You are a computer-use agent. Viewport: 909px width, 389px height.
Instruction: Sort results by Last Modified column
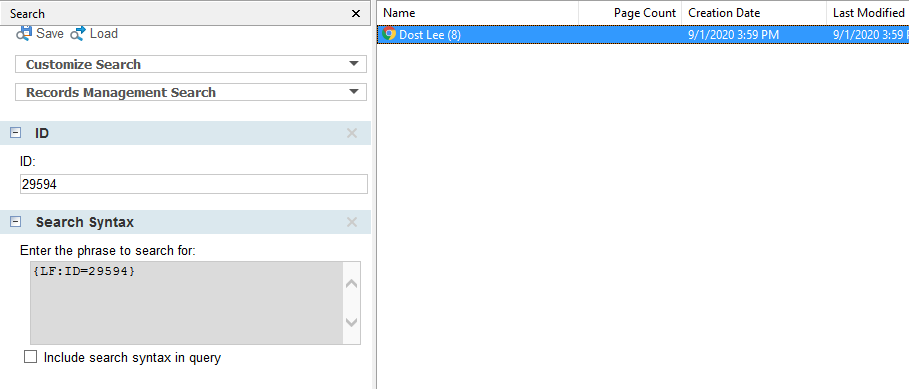(x=868, y=13)
